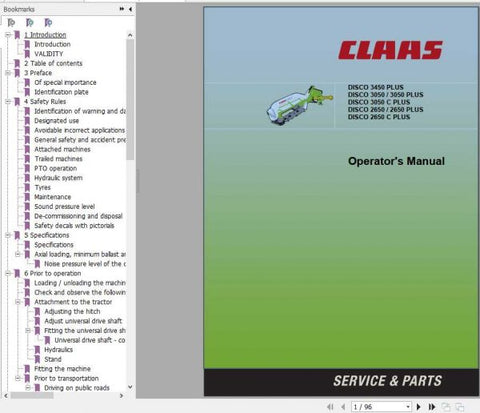The width and height of the screenshot is (480, 413).
Task: Click the bookmarks vertical scrollbar thumb
Action: [x=130, y=99]
